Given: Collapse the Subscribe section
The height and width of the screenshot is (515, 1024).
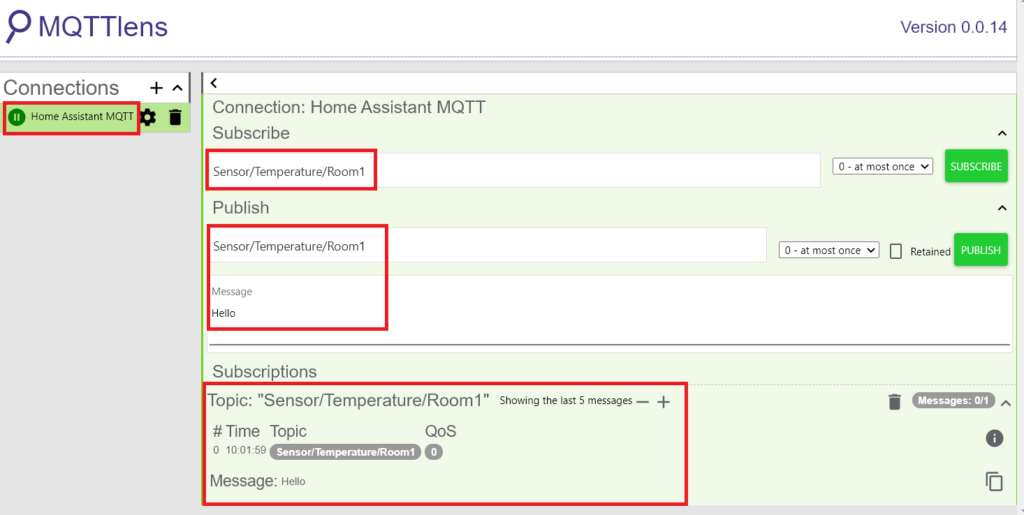Looking at the screenshot, I should tap(1002, 134).
